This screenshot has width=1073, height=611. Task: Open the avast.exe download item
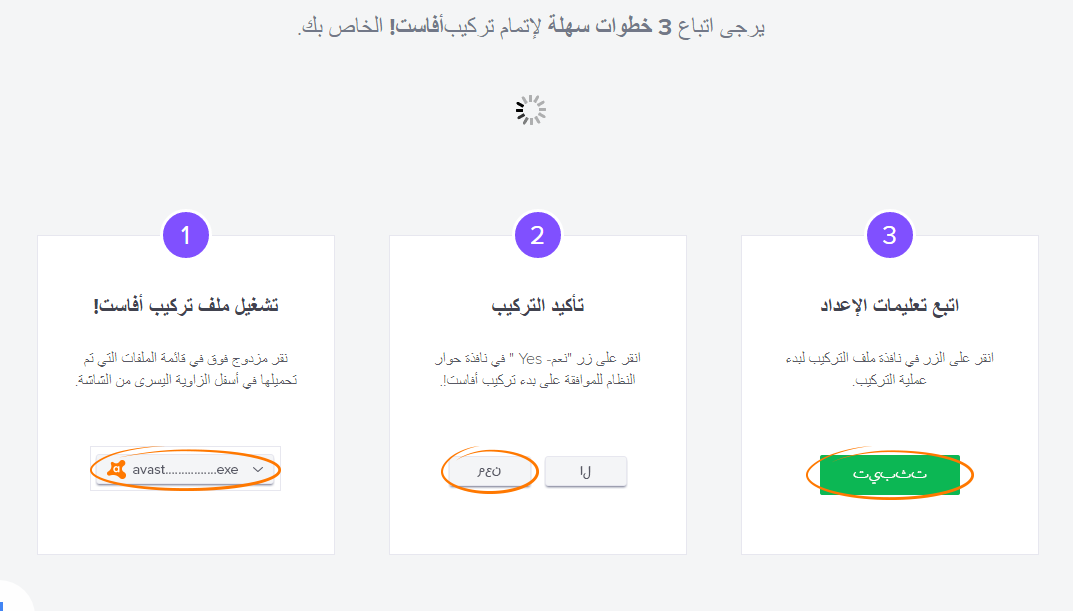(185, 470)
